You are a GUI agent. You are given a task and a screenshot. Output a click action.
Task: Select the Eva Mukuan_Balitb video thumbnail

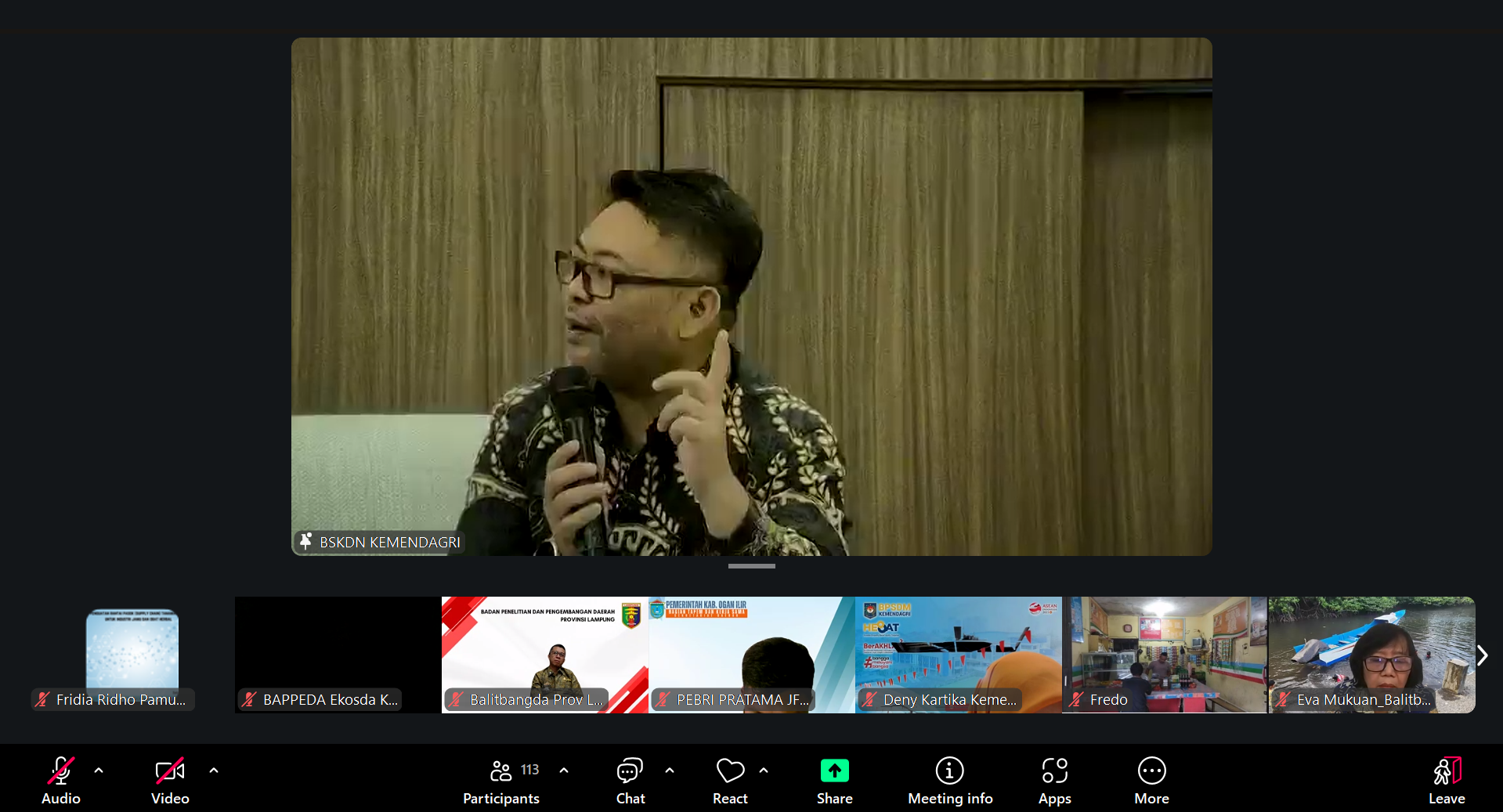tap(1371, 654)
